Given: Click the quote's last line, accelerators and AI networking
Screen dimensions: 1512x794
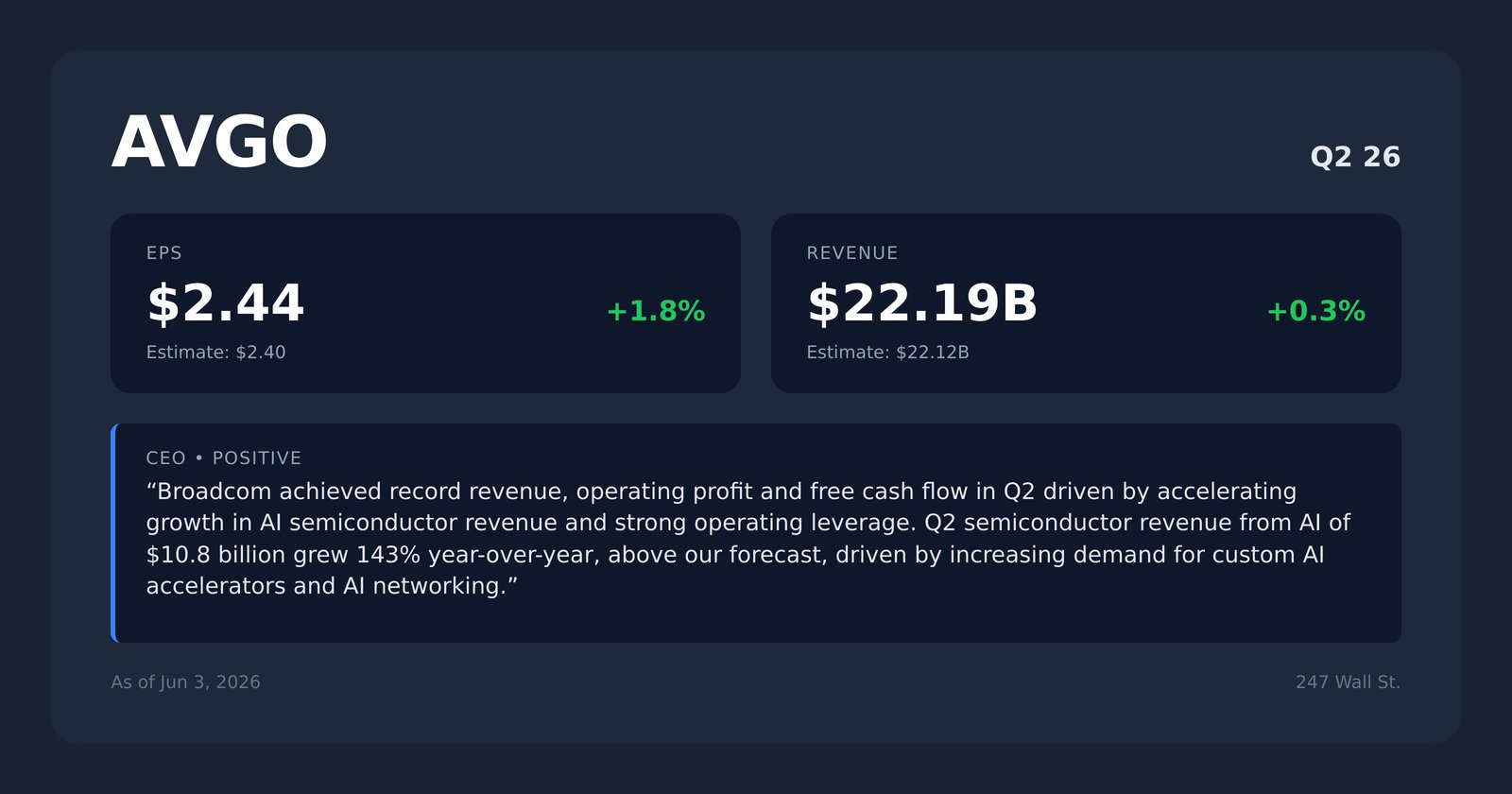Looking at the screenshot, I should 332,586.
